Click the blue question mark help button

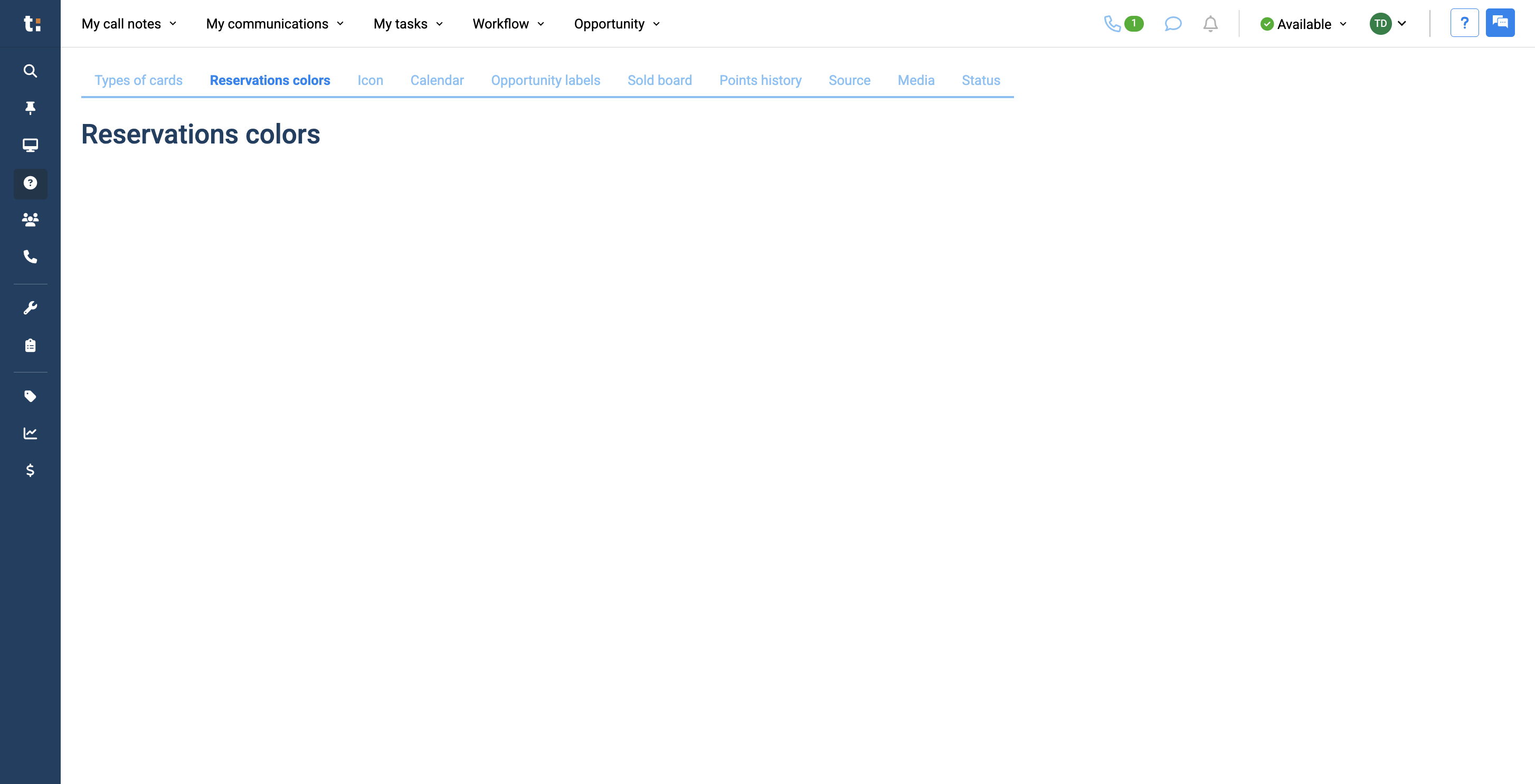(1464, 23)
